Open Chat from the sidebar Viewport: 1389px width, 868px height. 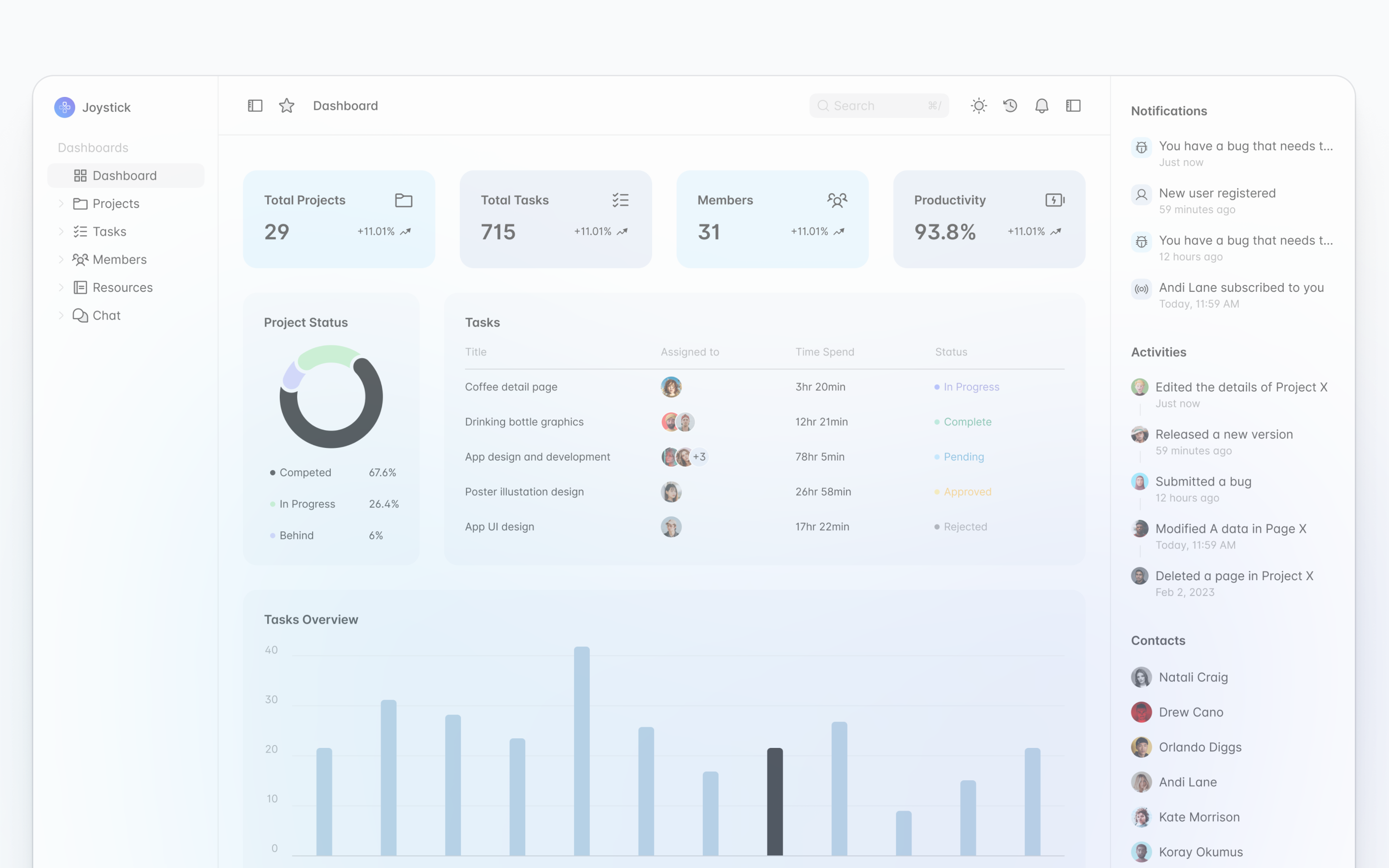pyautogui.click(x=106, y=315)
